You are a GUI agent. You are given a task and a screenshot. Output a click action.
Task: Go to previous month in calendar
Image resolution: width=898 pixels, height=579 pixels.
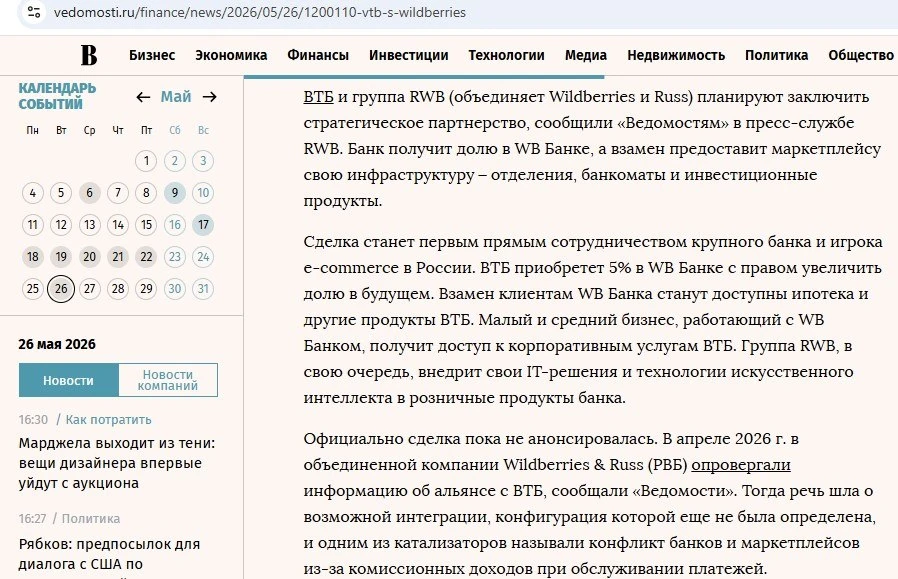pyautogui.click(x=143, y=97)
